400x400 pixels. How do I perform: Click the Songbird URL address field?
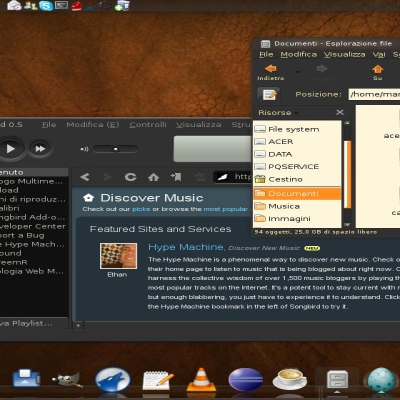pyautogui.click(x=233, y=177)
